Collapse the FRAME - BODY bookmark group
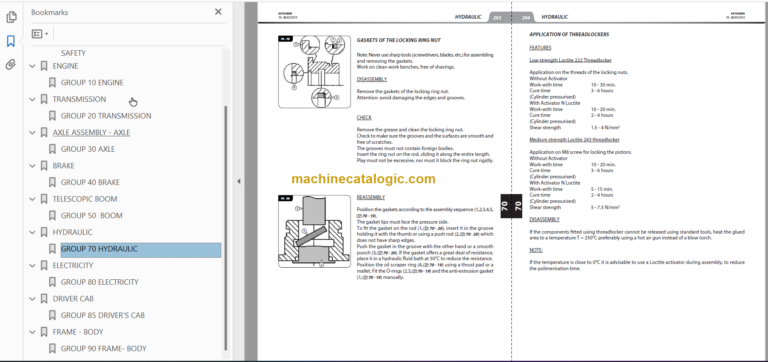This screenshot has width=768, height=362. coord(33,332)
